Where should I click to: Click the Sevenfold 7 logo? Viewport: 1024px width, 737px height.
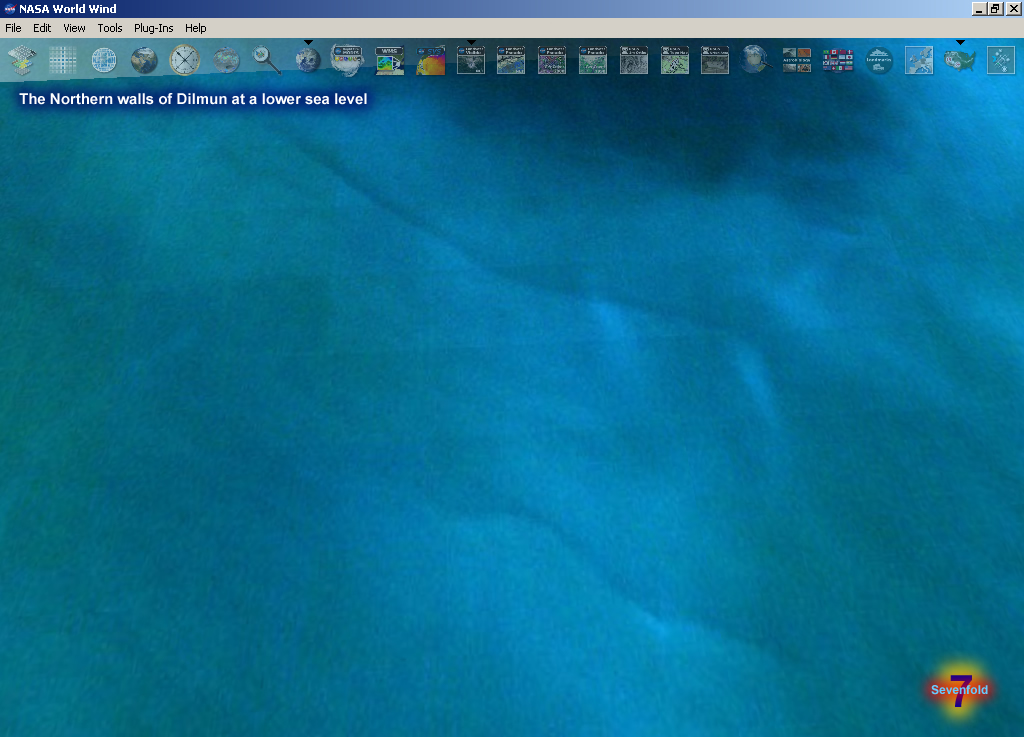(959, 690)
